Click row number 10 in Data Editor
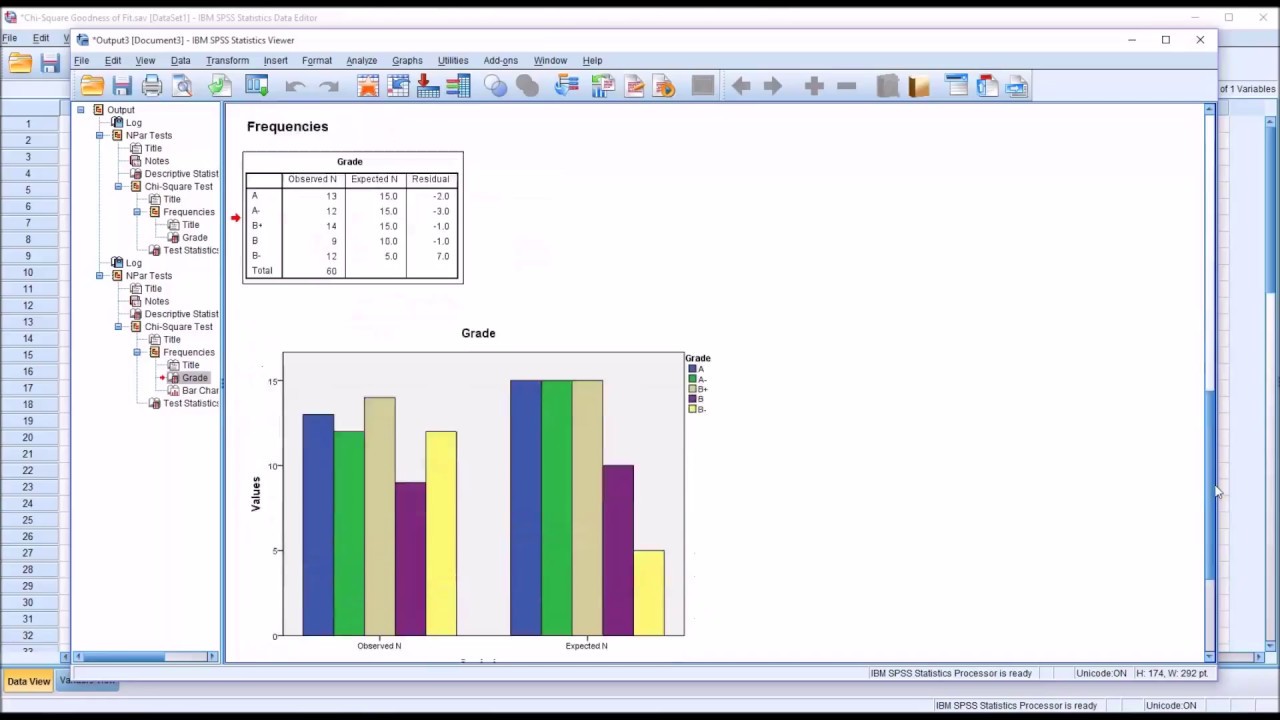 point(28,272)
